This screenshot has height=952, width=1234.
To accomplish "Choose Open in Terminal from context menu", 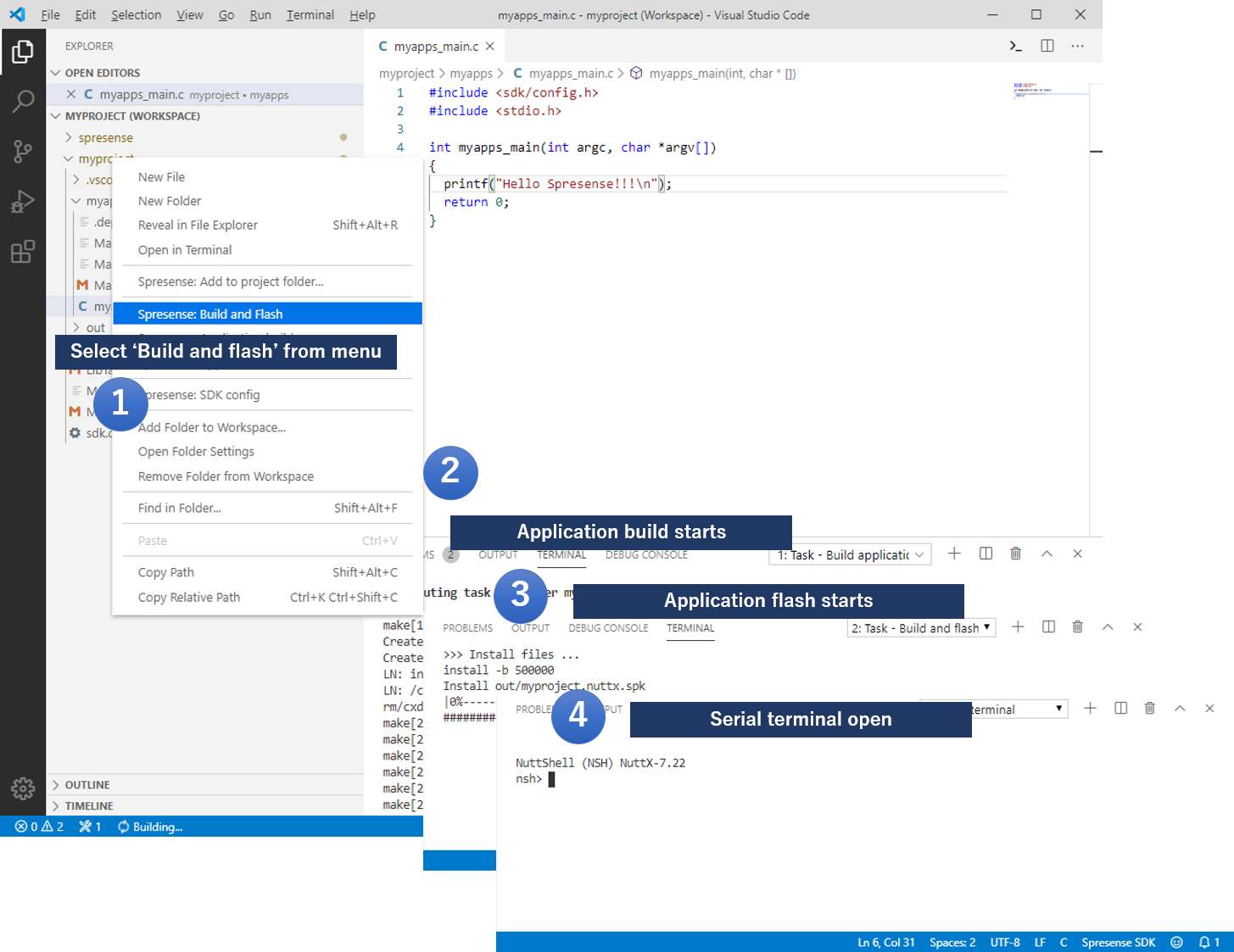I will tap(185, 250).
